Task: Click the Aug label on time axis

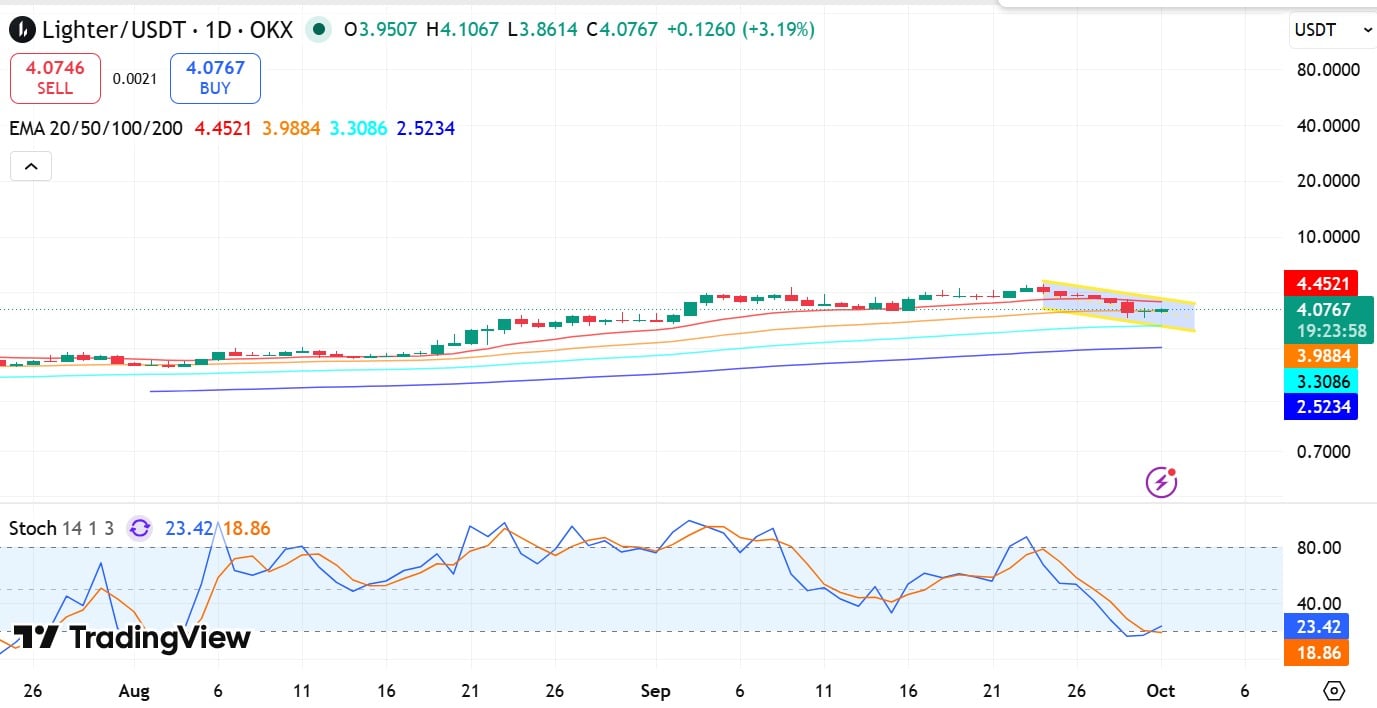Action: (x=133, y=691)
